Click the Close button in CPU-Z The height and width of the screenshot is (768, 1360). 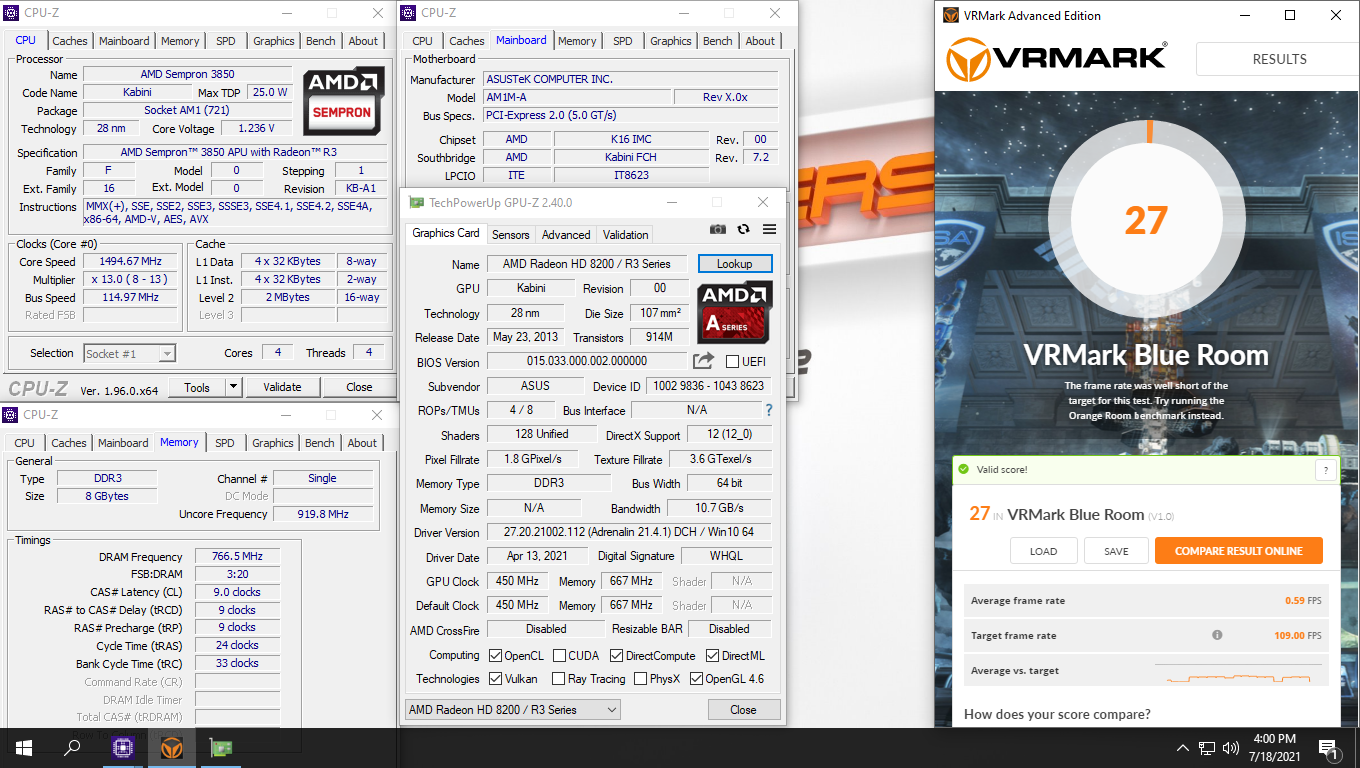(x=359, y=387)
